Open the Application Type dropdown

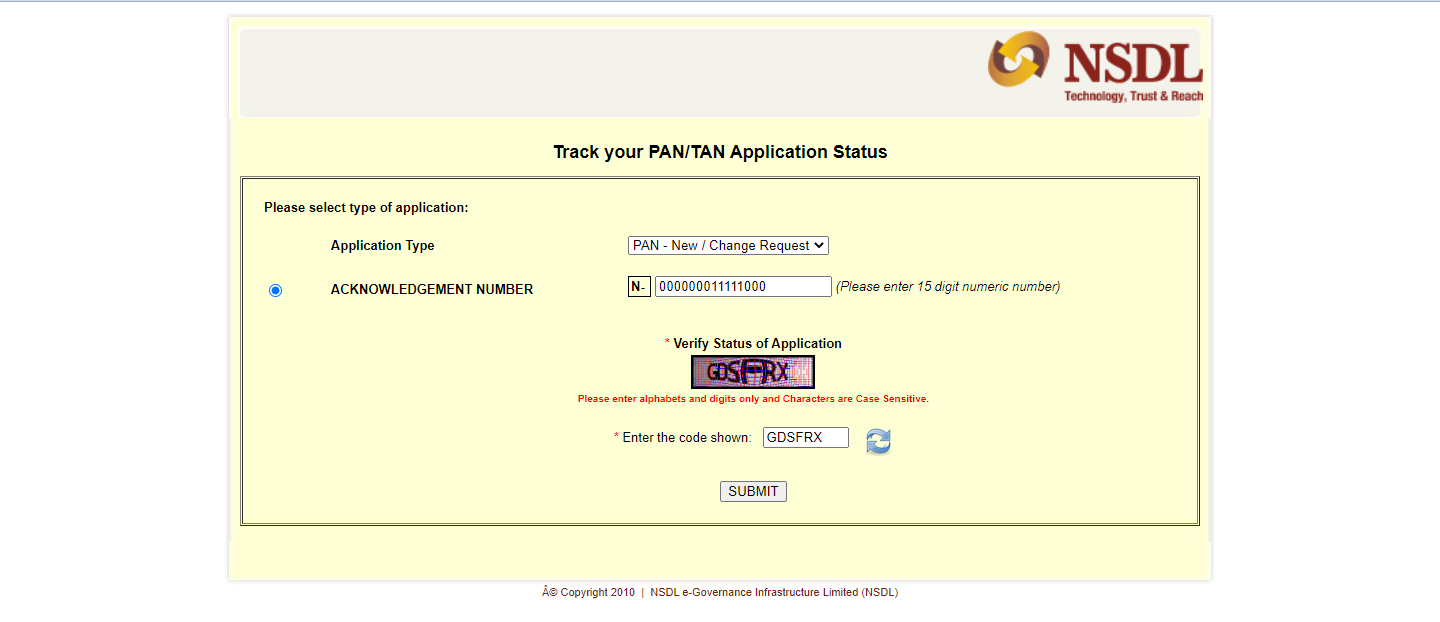tap(728, 246)
